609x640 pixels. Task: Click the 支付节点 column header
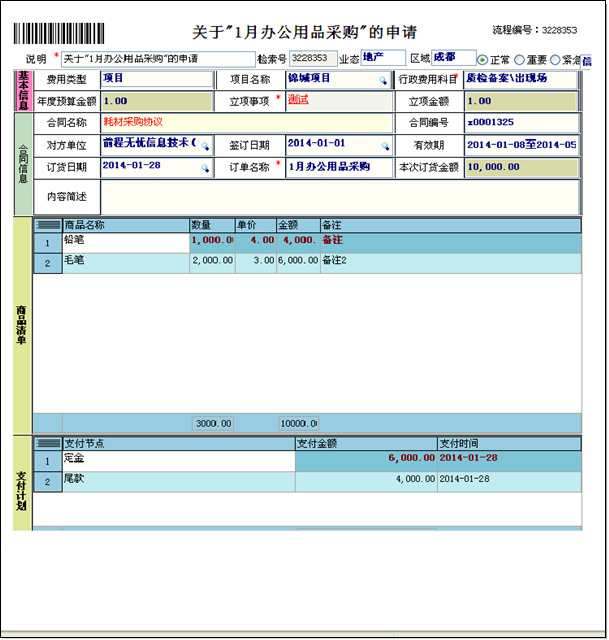pos(179,443)
